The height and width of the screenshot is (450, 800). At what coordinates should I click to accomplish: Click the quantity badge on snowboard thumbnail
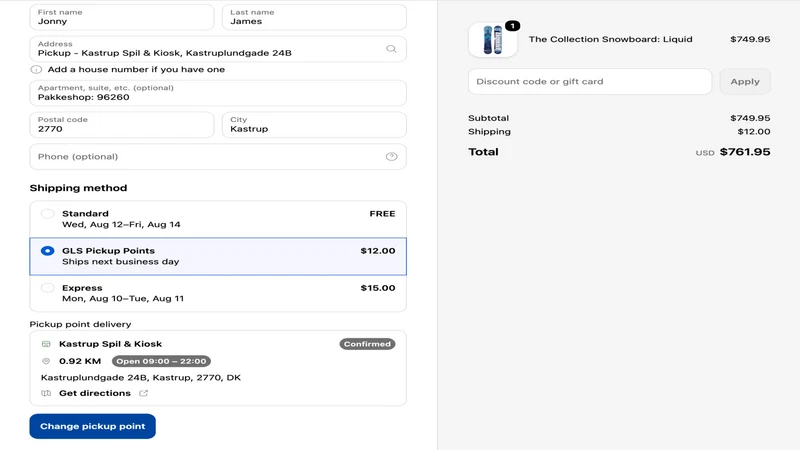[x=512, y=26]
